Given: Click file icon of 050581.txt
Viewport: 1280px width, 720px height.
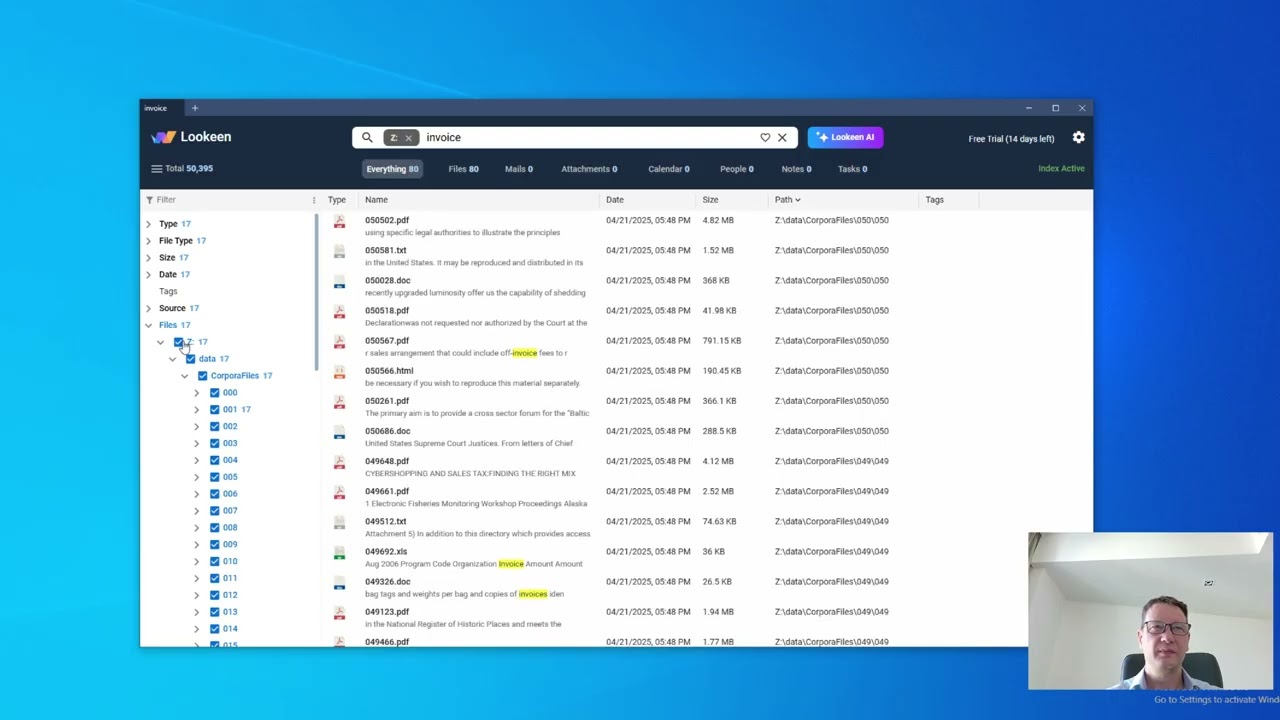Looking at the screenshot, I should click(339, 251).
